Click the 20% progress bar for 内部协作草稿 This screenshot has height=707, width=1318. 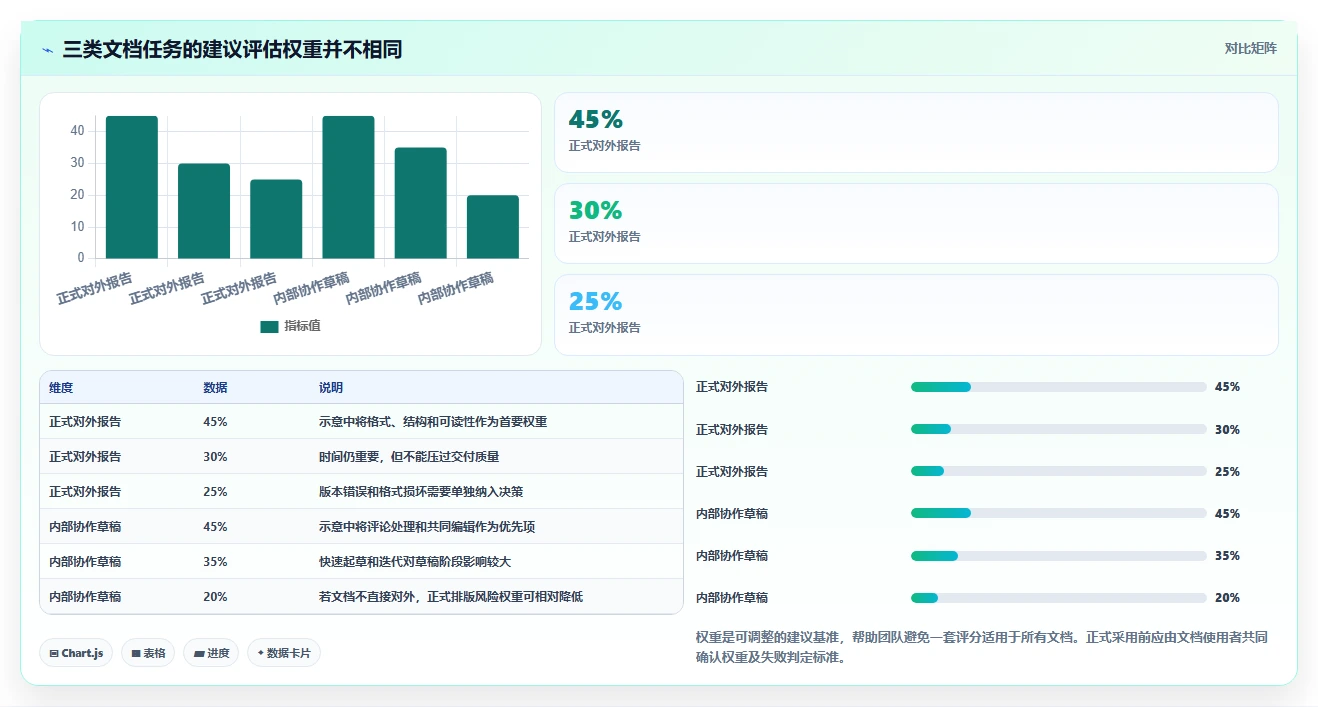tap(1058, 598)
